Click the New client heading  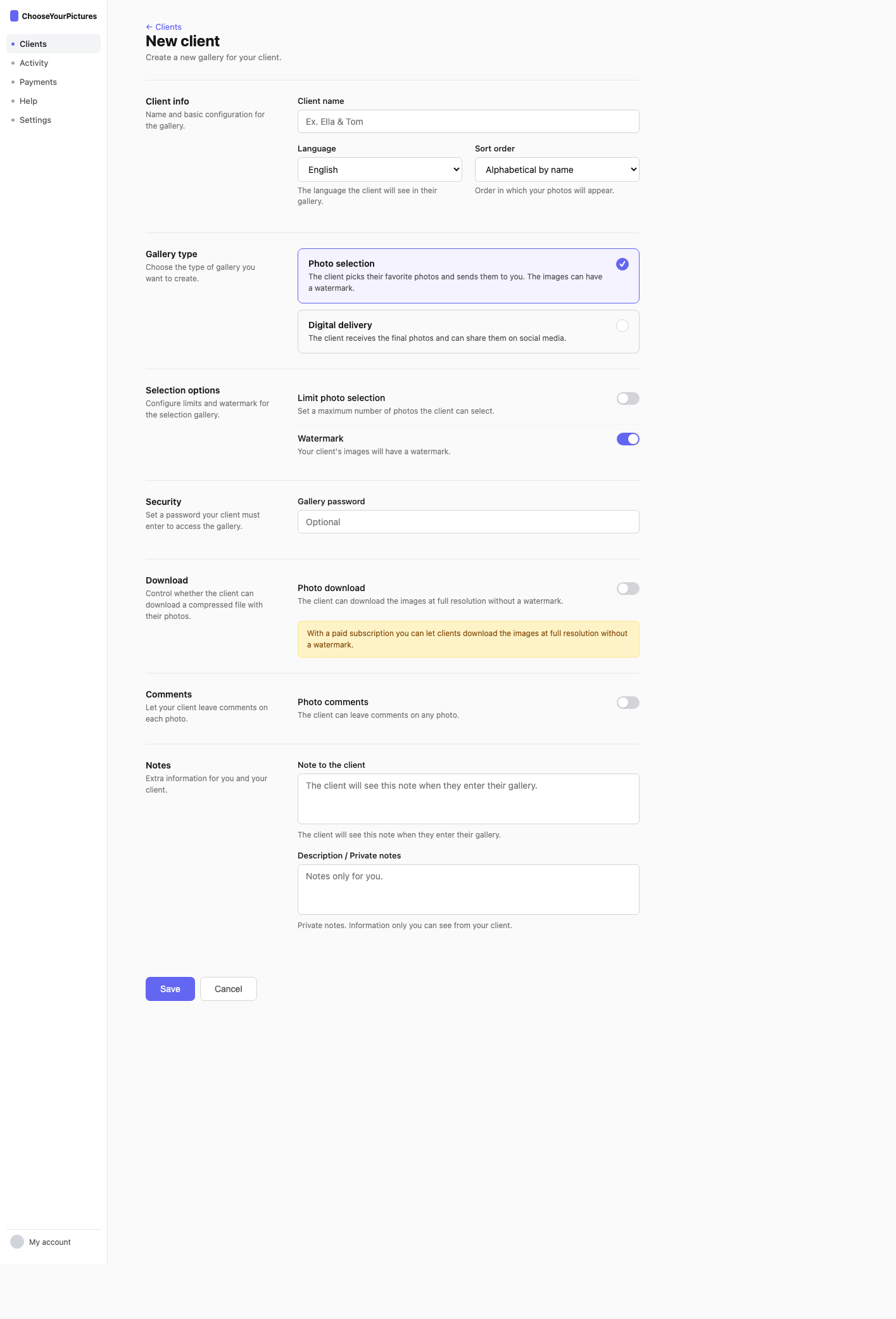182,41
